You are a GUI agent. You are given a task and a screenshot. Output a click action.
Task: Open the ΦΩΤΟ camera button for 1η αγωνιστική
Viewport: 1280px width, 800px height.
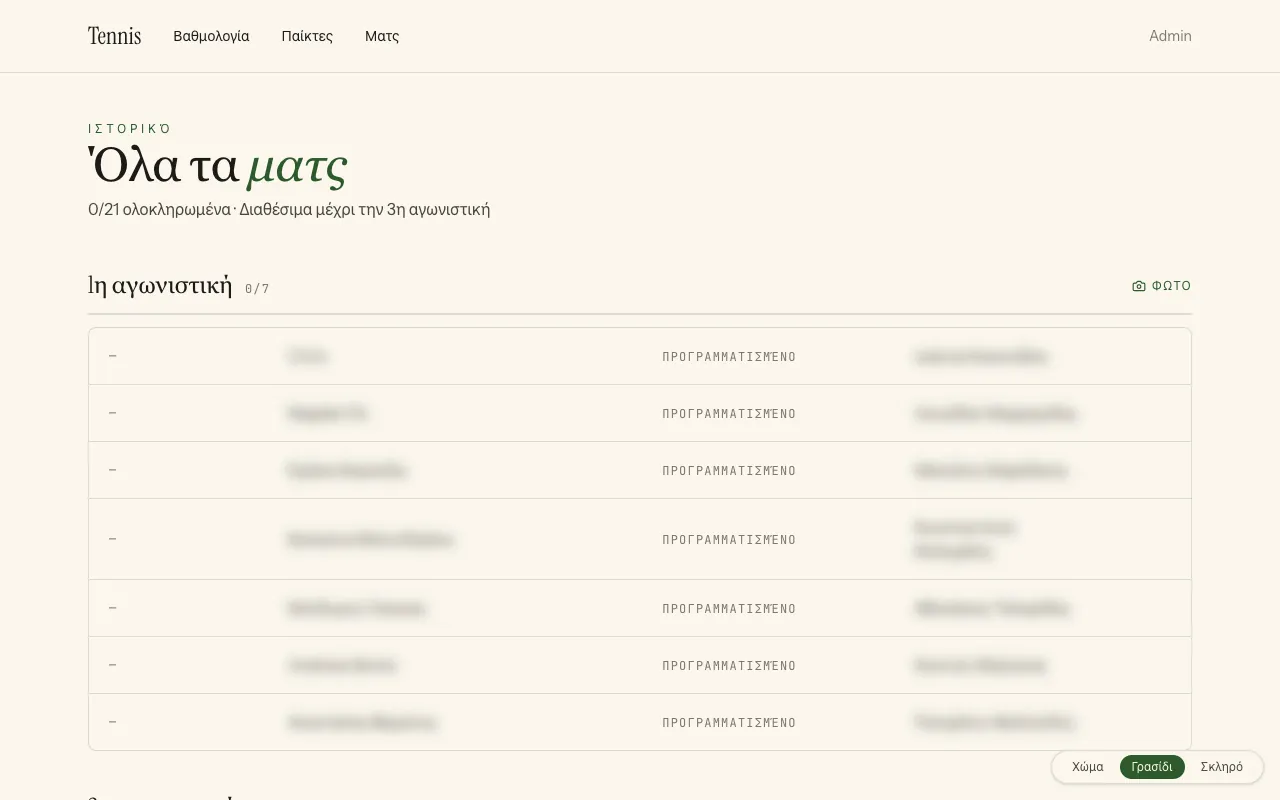[1161, 286]
